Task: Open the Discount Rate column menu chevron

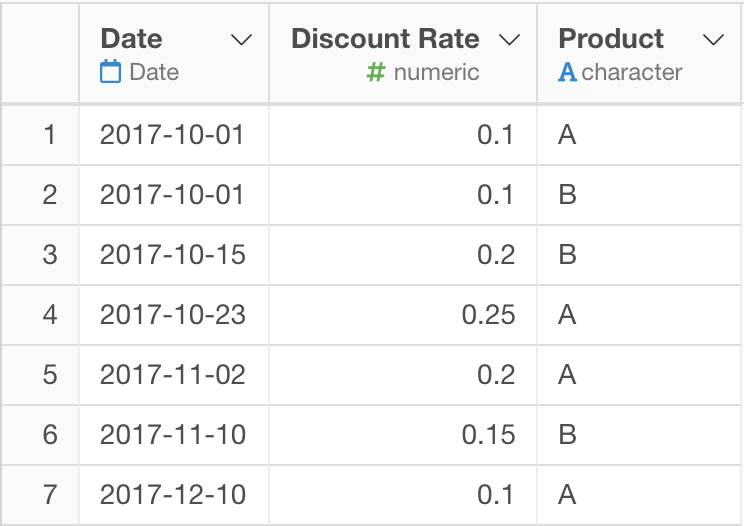Action: 510,40
